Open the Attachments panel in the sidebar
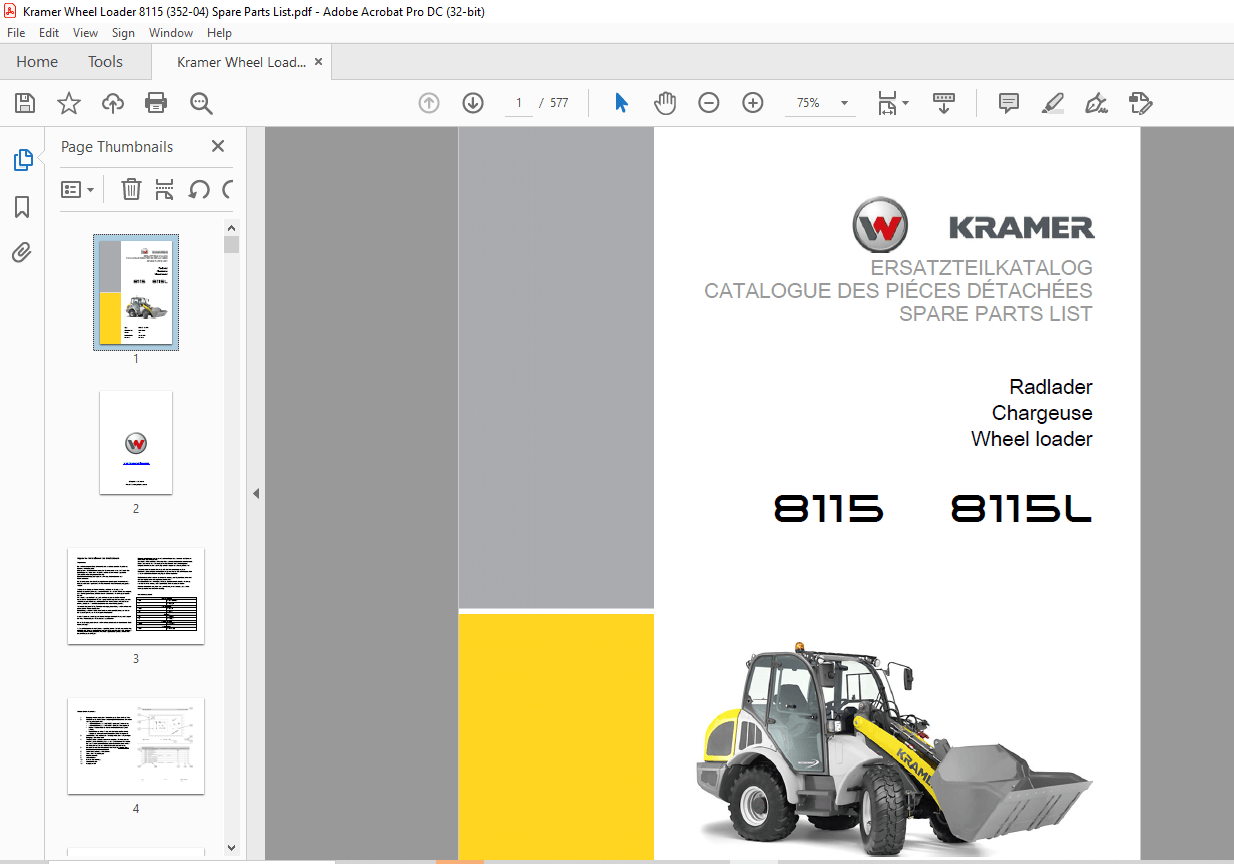 coord(23,252)
